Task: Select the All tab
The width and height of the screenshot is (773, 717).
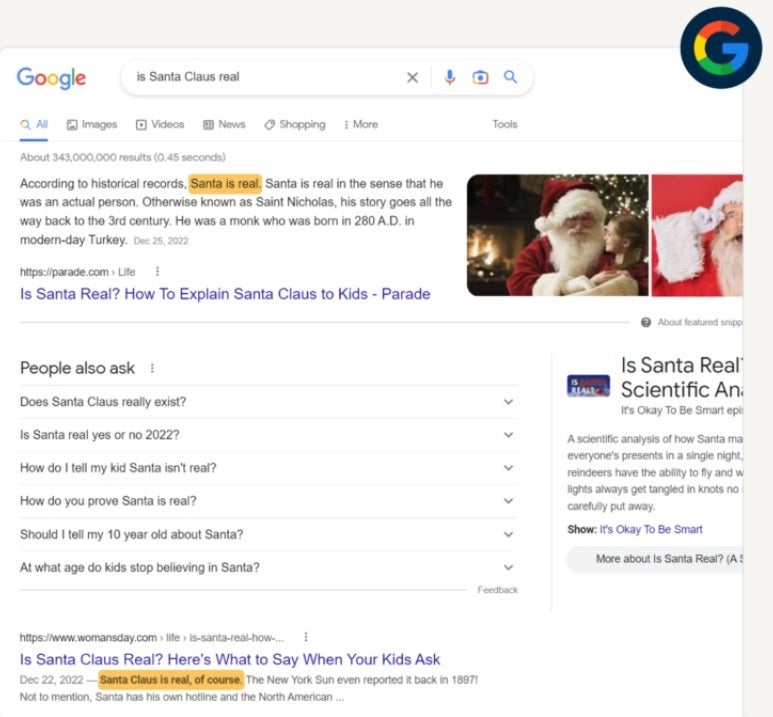Action: [34, 124]
